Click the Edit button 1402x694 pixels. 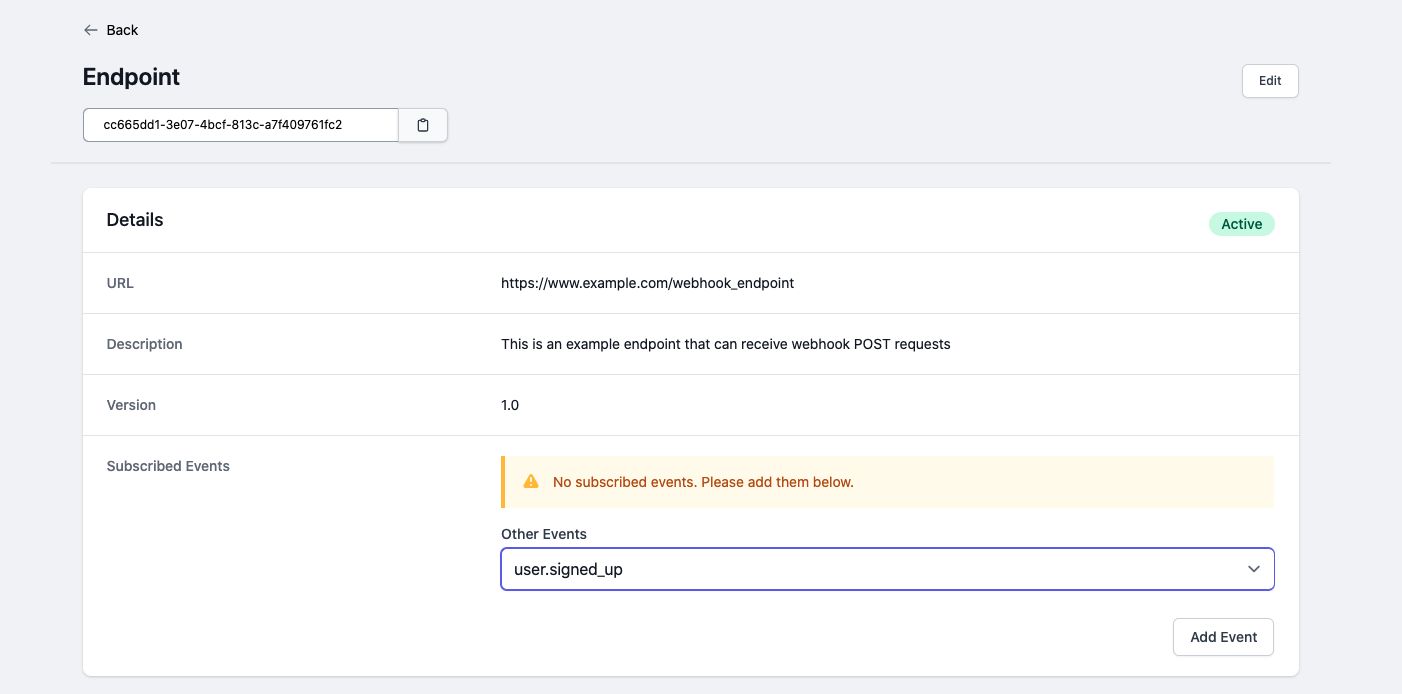pyautogui.click(x=1270, y=81)
